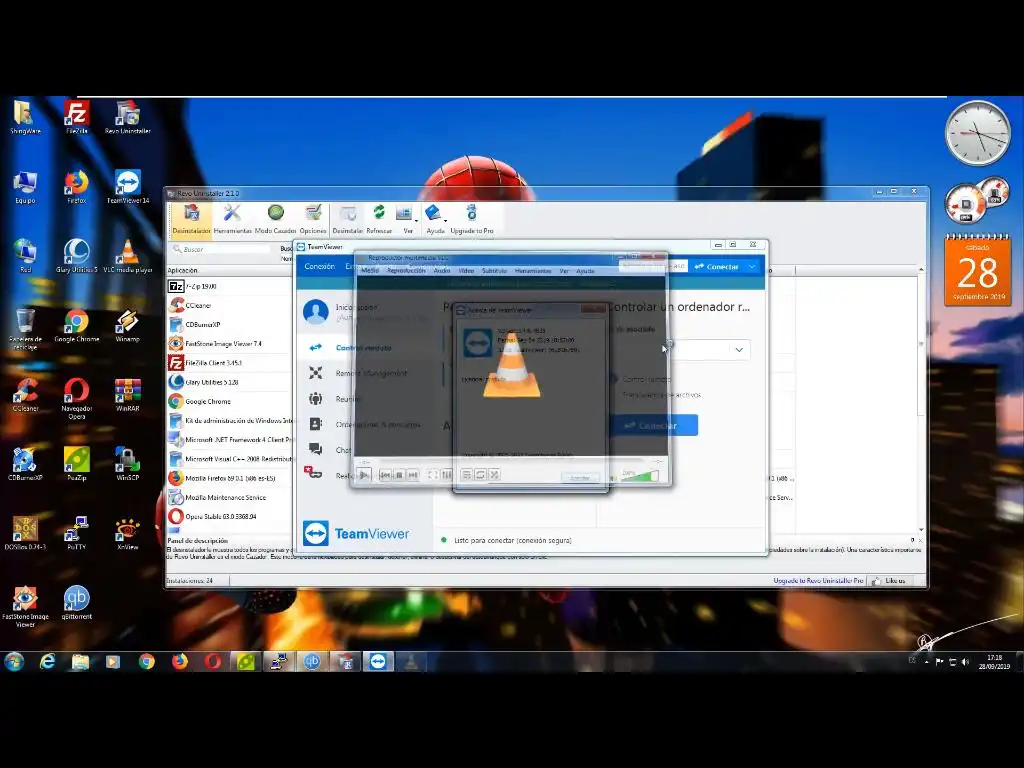Open the Desinstalador tool in Revo Uninstaller
The width and height of the screenshot is (1024, 768).
pyautogui.click(x=191, y=219)
